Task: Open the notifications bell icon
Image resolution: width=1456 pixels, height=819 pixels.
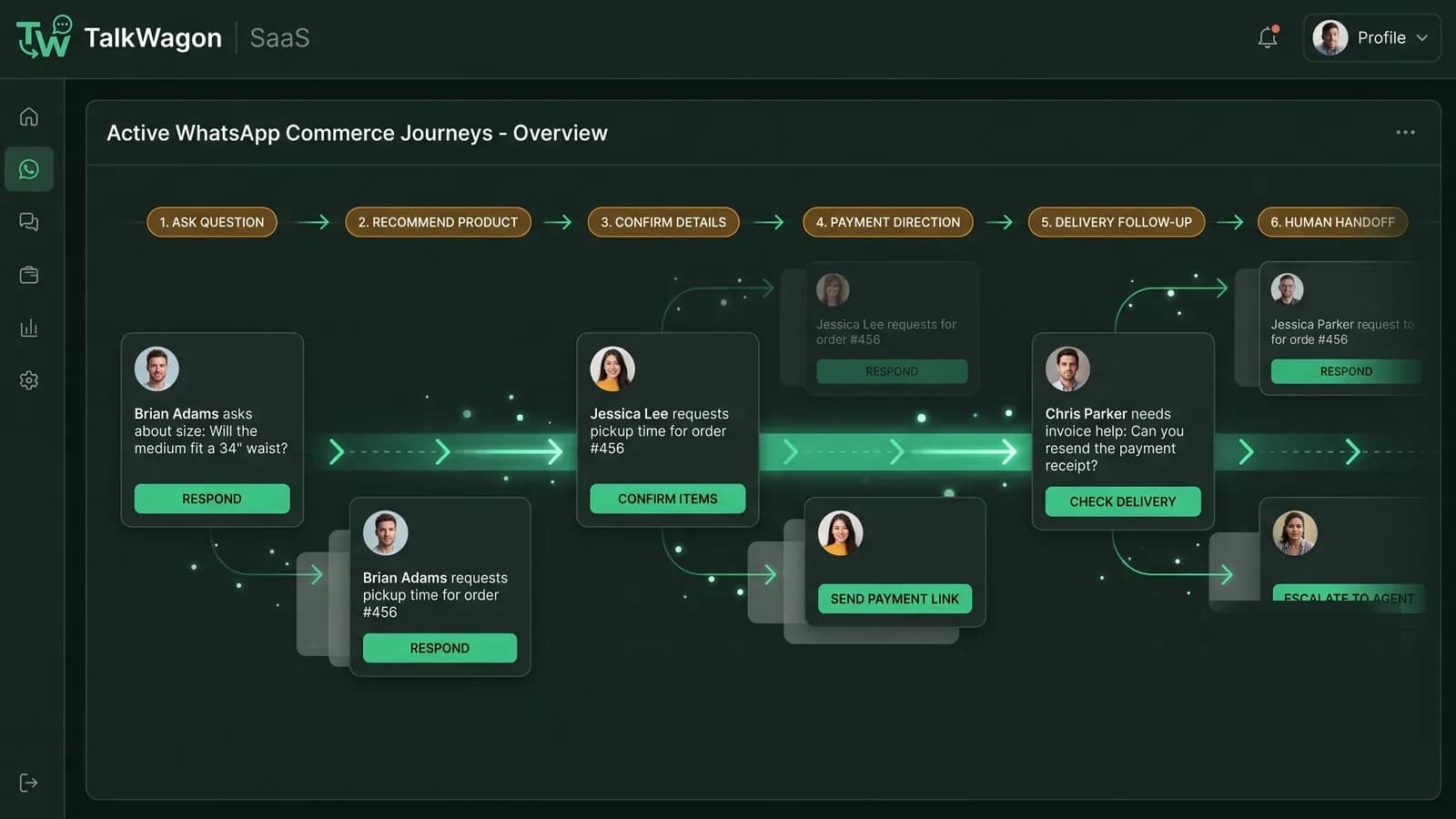Action: pos(1268,37)
